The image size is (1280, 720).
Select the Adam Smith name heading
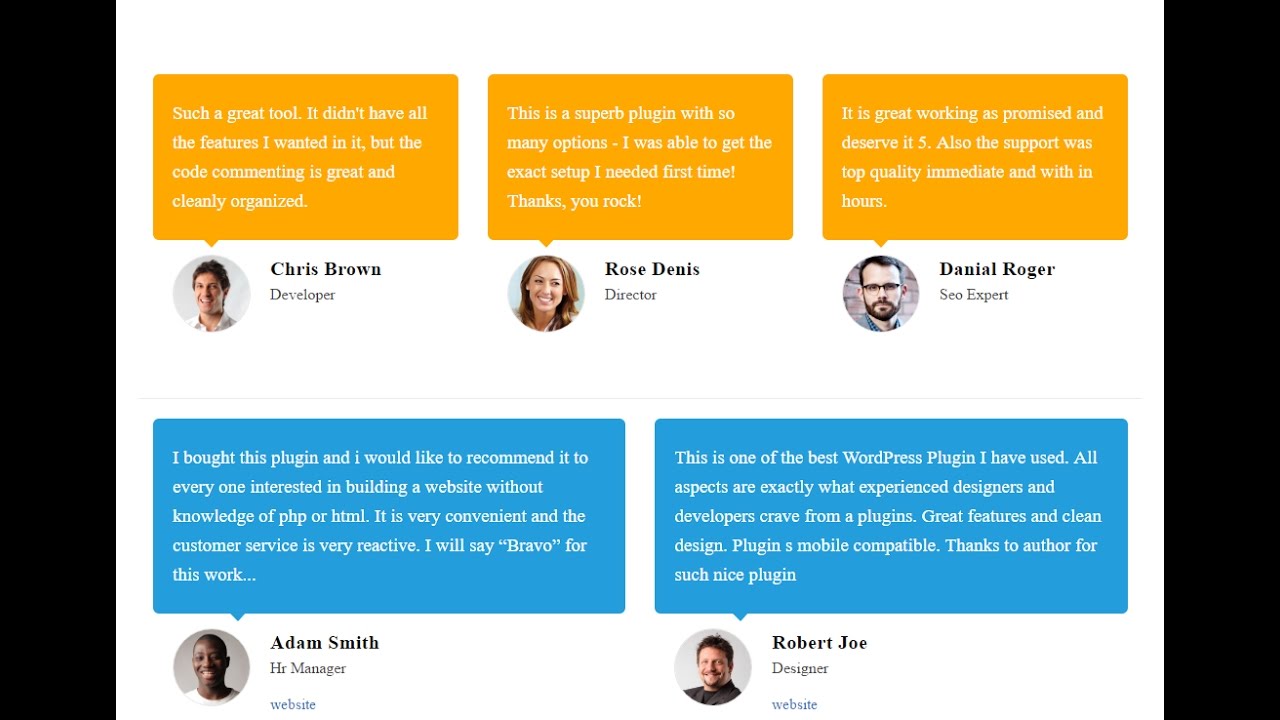pos(324,643)
